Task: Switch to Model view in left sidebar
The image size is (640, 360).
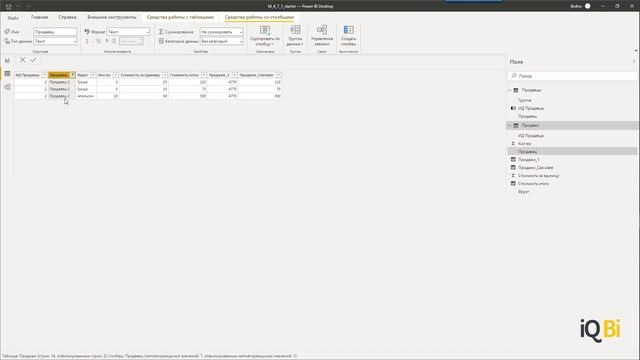Action: [7, 87]
